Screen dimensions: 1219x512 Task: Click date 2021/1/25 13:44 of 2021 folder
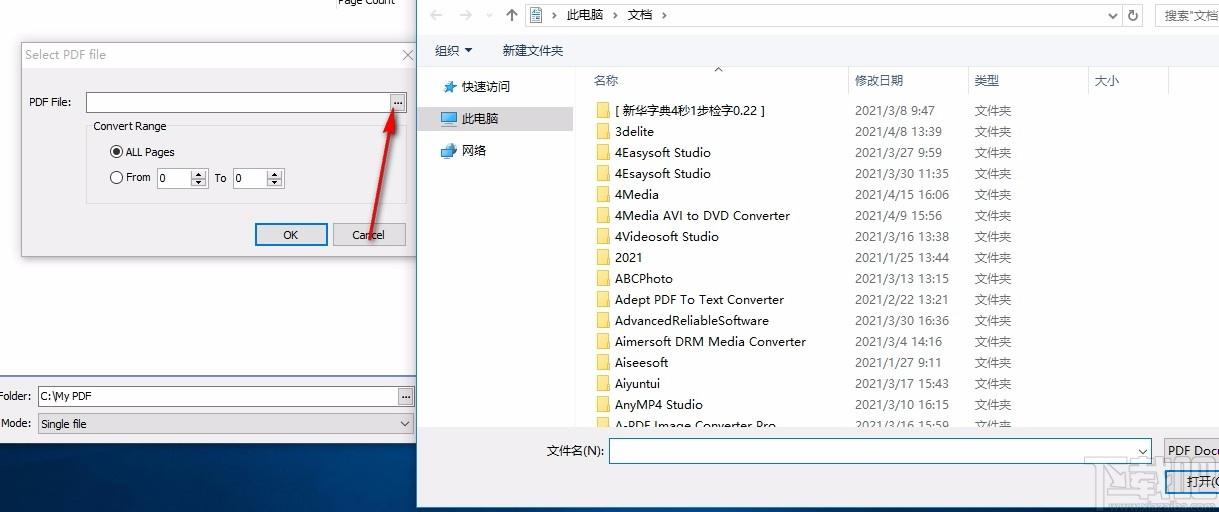[902, 257]
